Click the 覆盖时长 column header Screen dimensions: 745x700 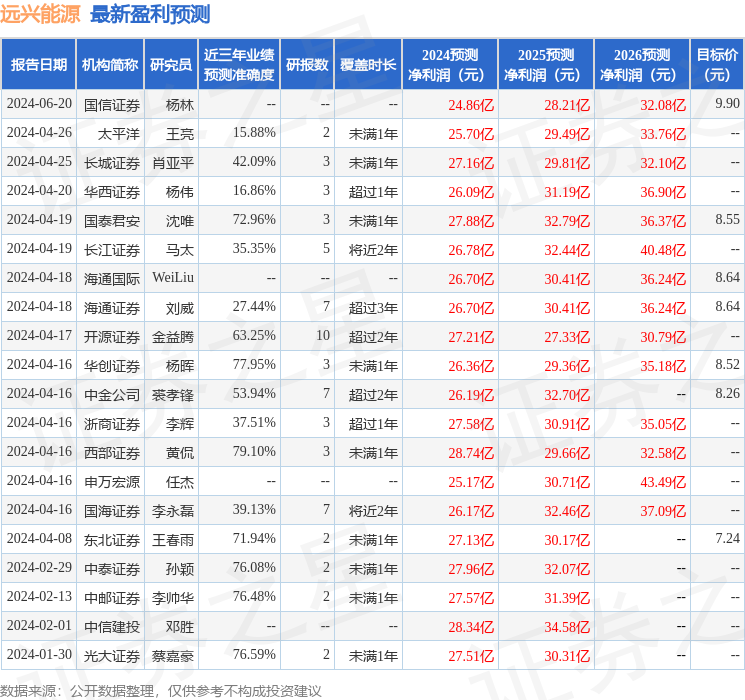[368, 65]
